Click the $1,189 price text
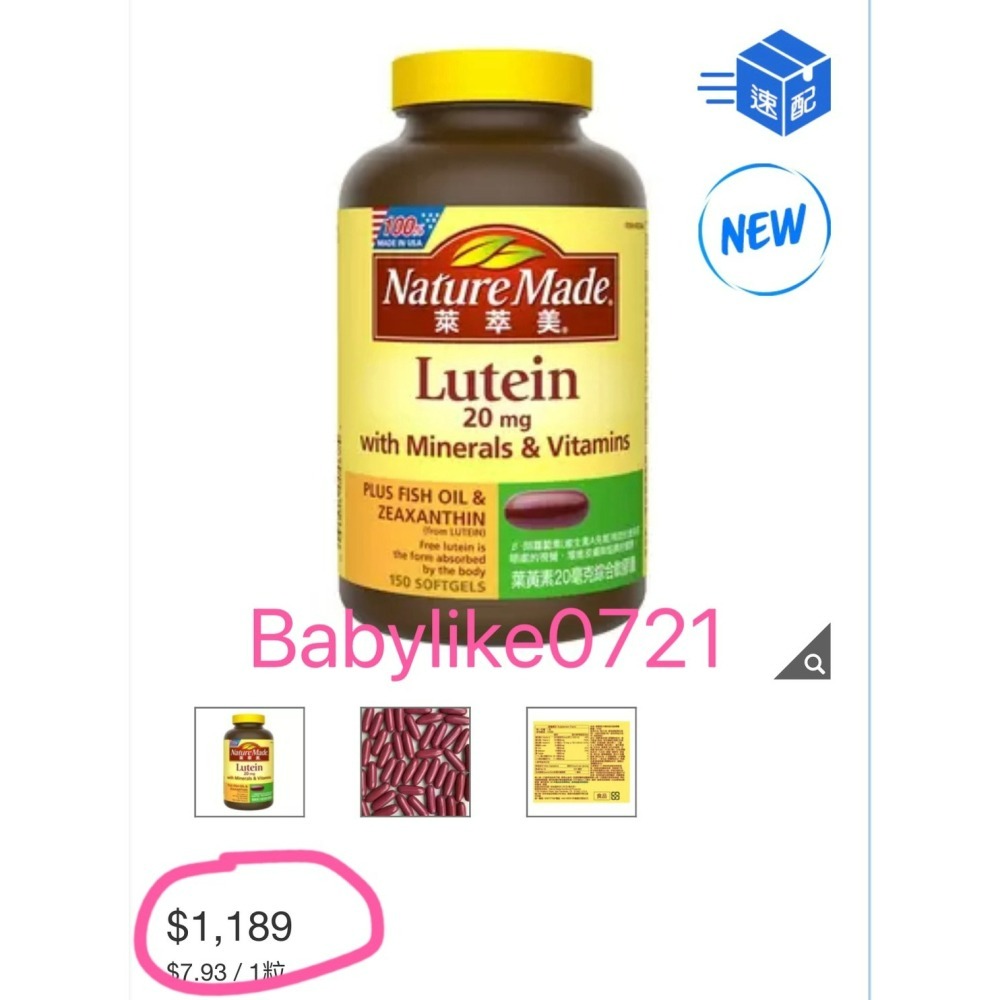The width and height of the screenshot is (1000, 1000). [230, 926]
